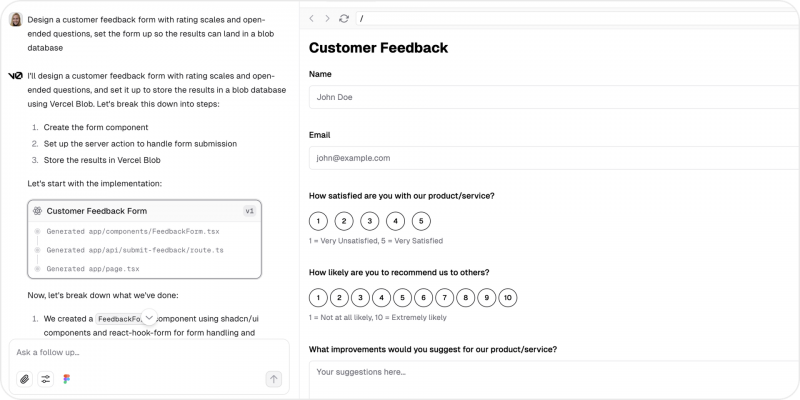Image resolution: width=800 pixels, height=400 pixels.
Task: Click the Figma import icon
Action: pos(66,379)
